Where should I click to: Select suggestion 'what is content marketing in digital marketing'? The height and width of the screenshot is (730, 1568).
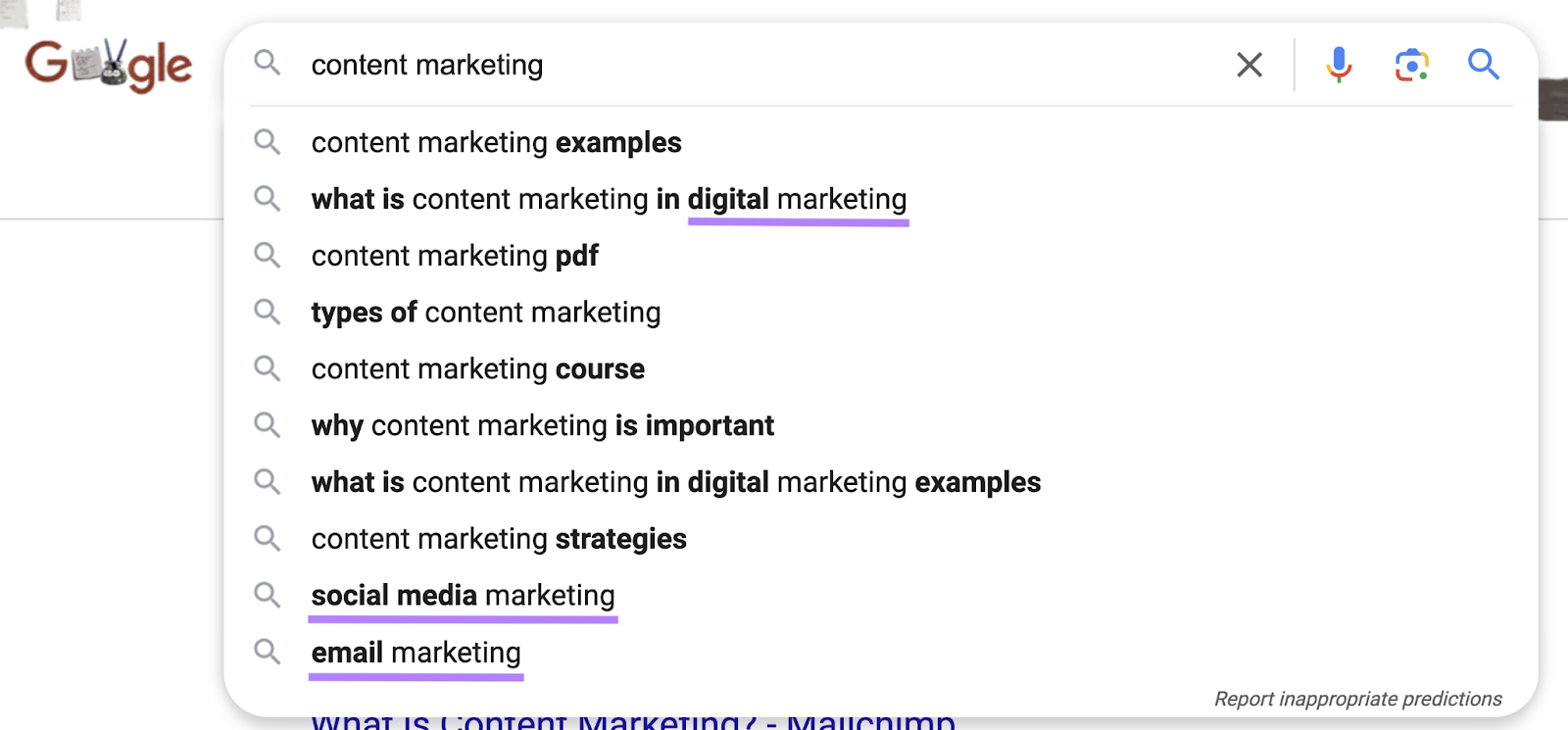(608, 199)
